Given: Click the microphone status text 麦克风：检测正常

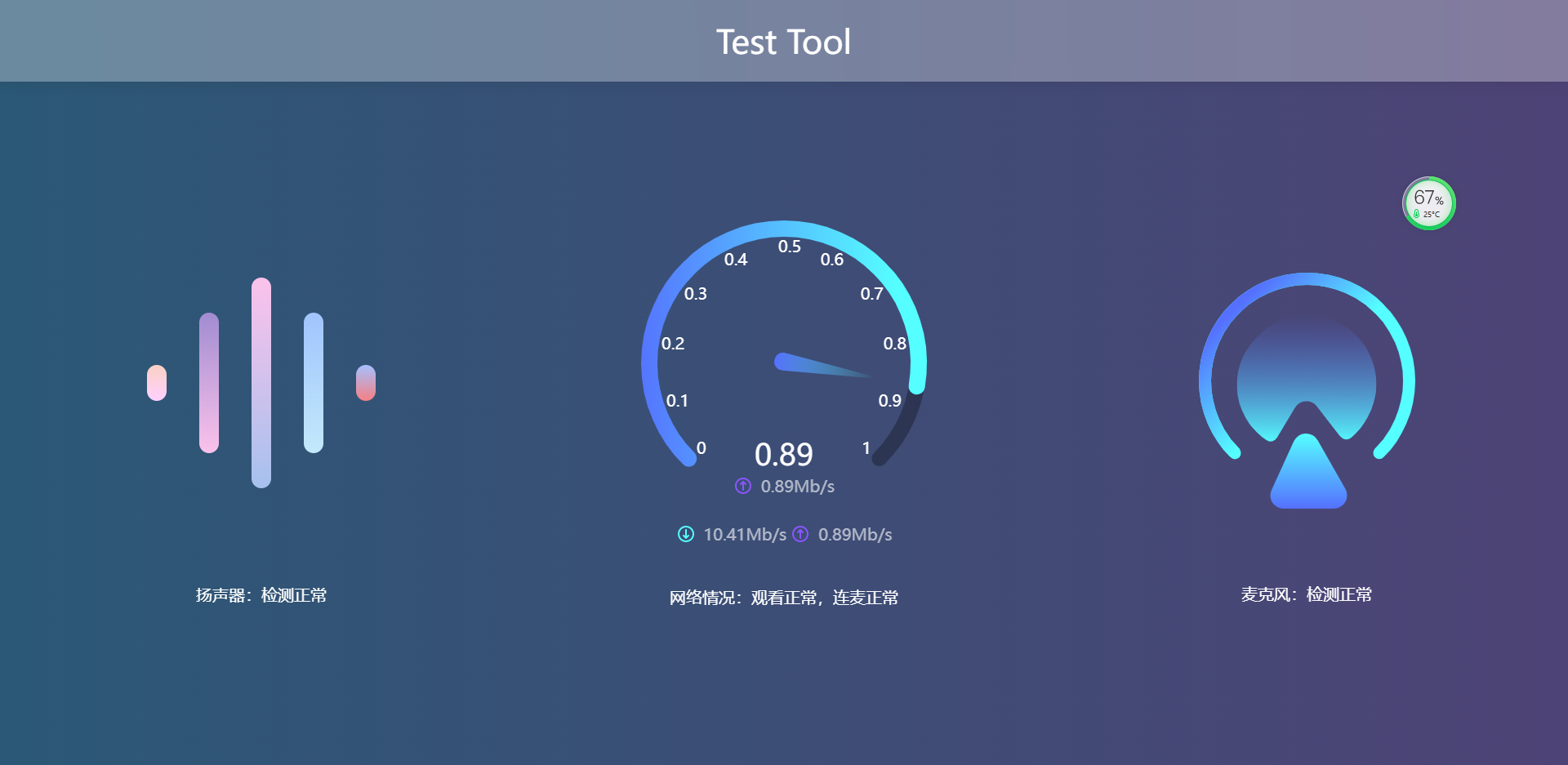Looking at the screenshot, I should pyautogui.click(x=1307, y=594).
